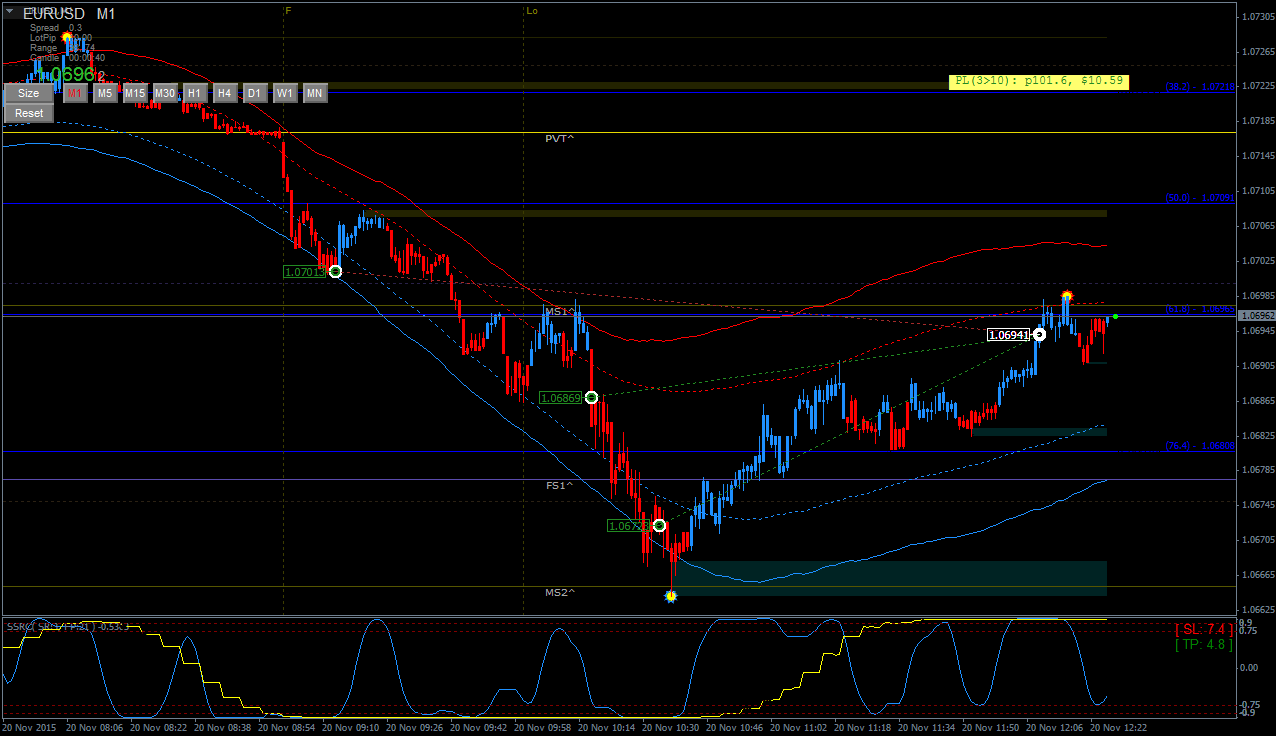The height and width of the screenshot is (736, 1276).
Task: Click the Spread 0.3 info line
Action: pos(56,28)
